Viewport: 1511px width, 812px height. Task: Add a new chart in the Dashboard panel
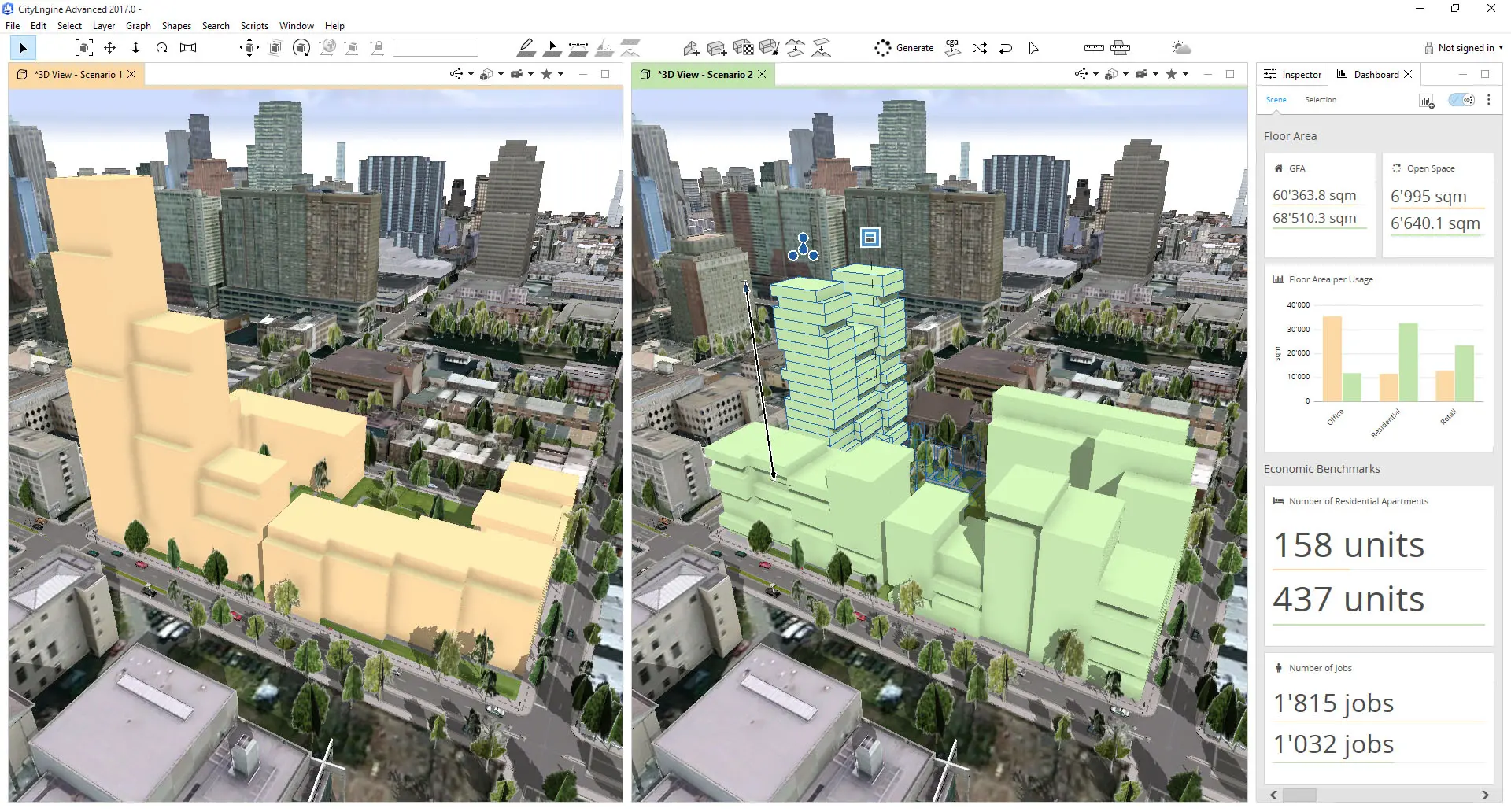click(x=1427, y=100)
